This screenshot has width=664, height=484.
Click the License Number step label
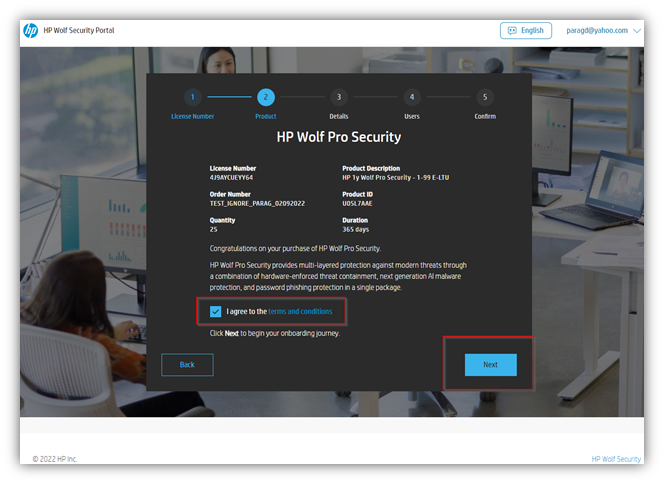(x=192, y=116)
